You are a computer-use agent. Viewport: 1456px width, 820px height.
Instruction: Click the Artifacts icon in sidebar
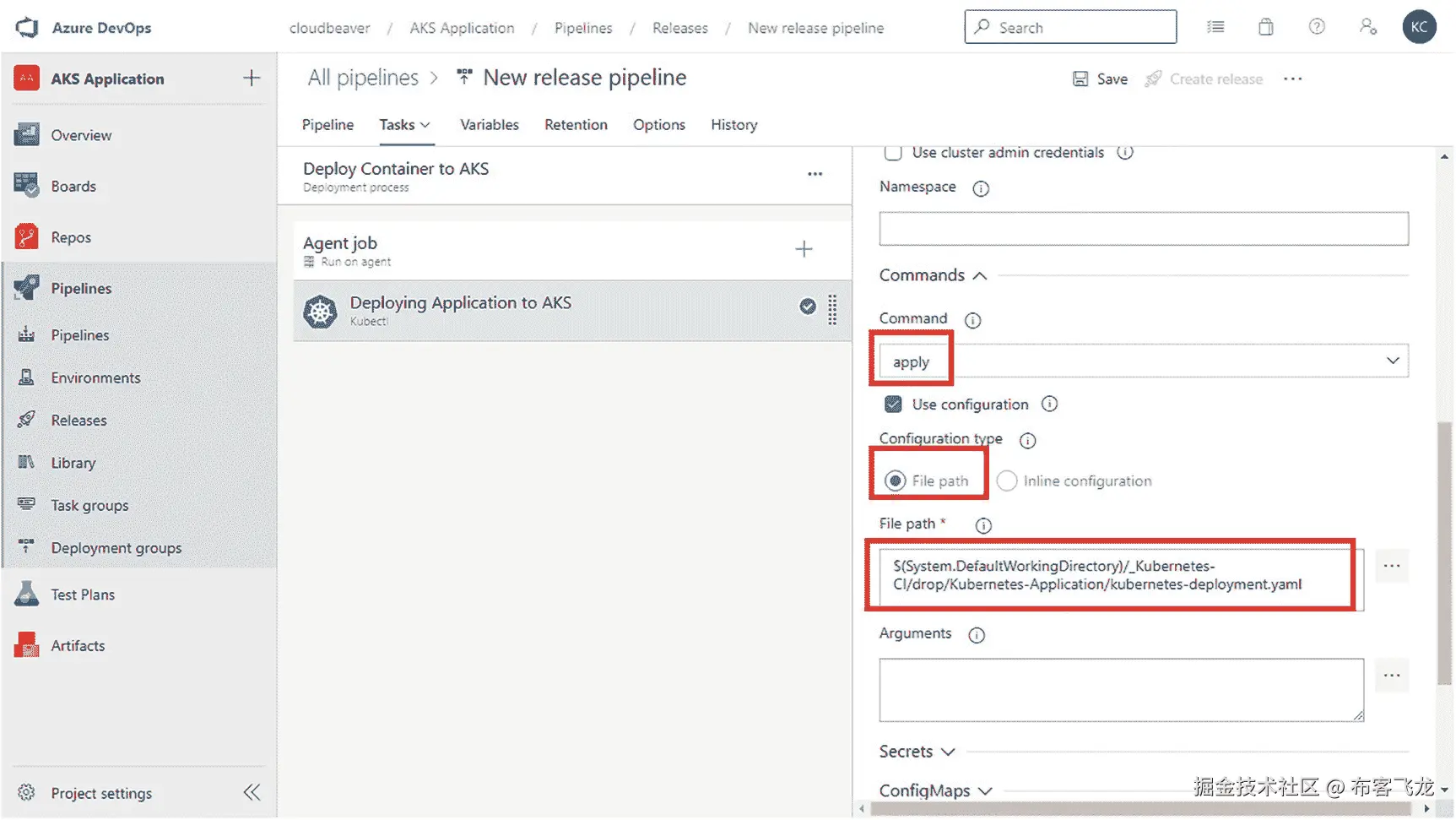point(26,645)
